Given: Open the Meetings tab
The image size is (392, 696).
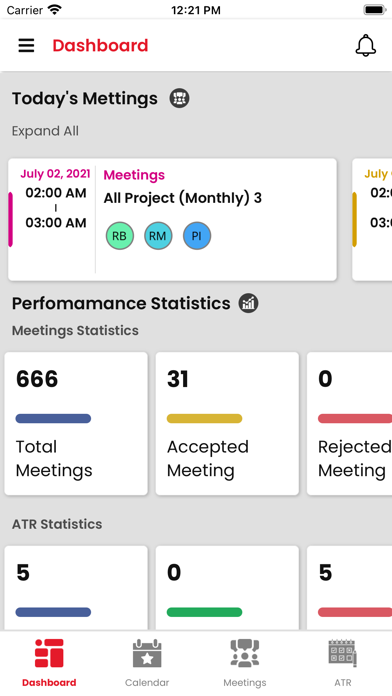Looking at the screenshot, I should pos(245,663).
